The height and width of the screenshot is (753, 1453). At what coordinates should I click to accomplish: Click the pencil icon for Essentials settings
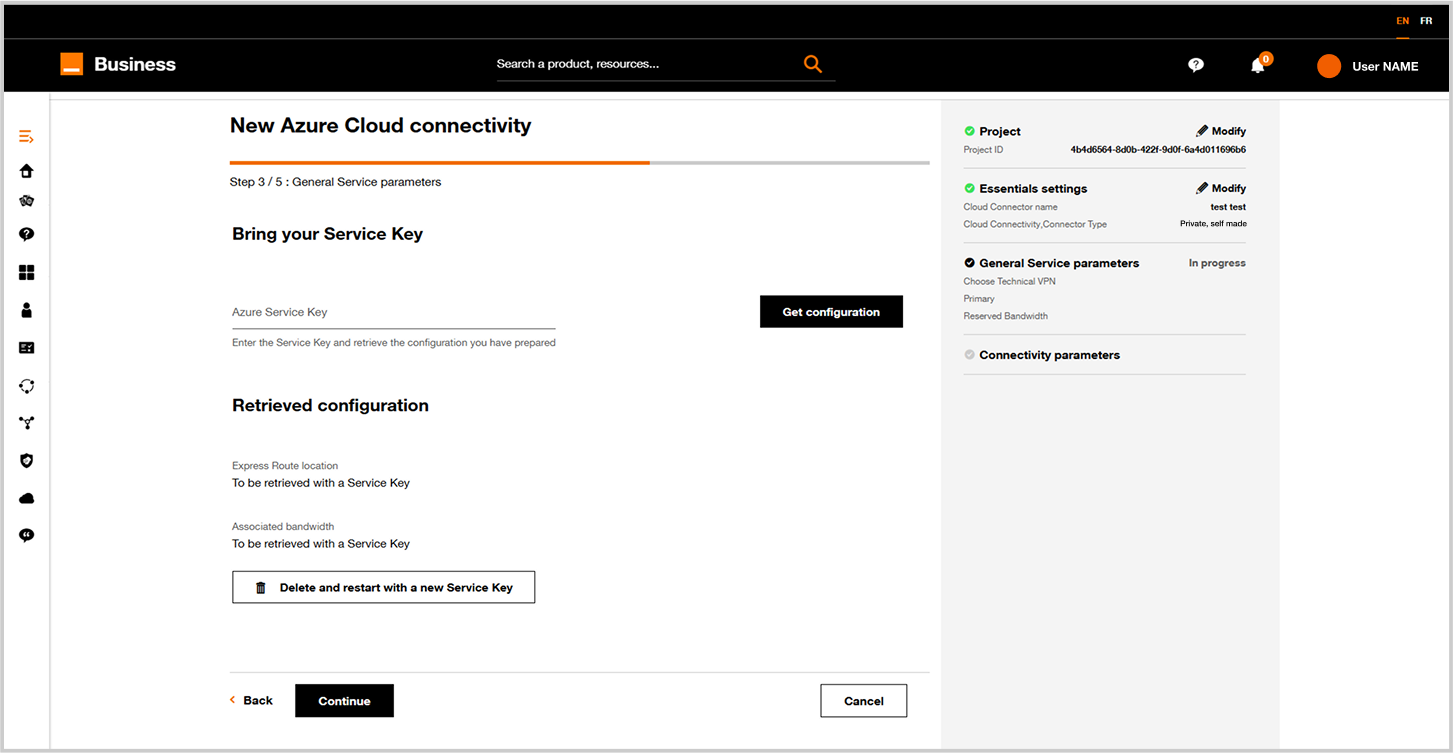pyautogui.click(x=1202, y=188)
